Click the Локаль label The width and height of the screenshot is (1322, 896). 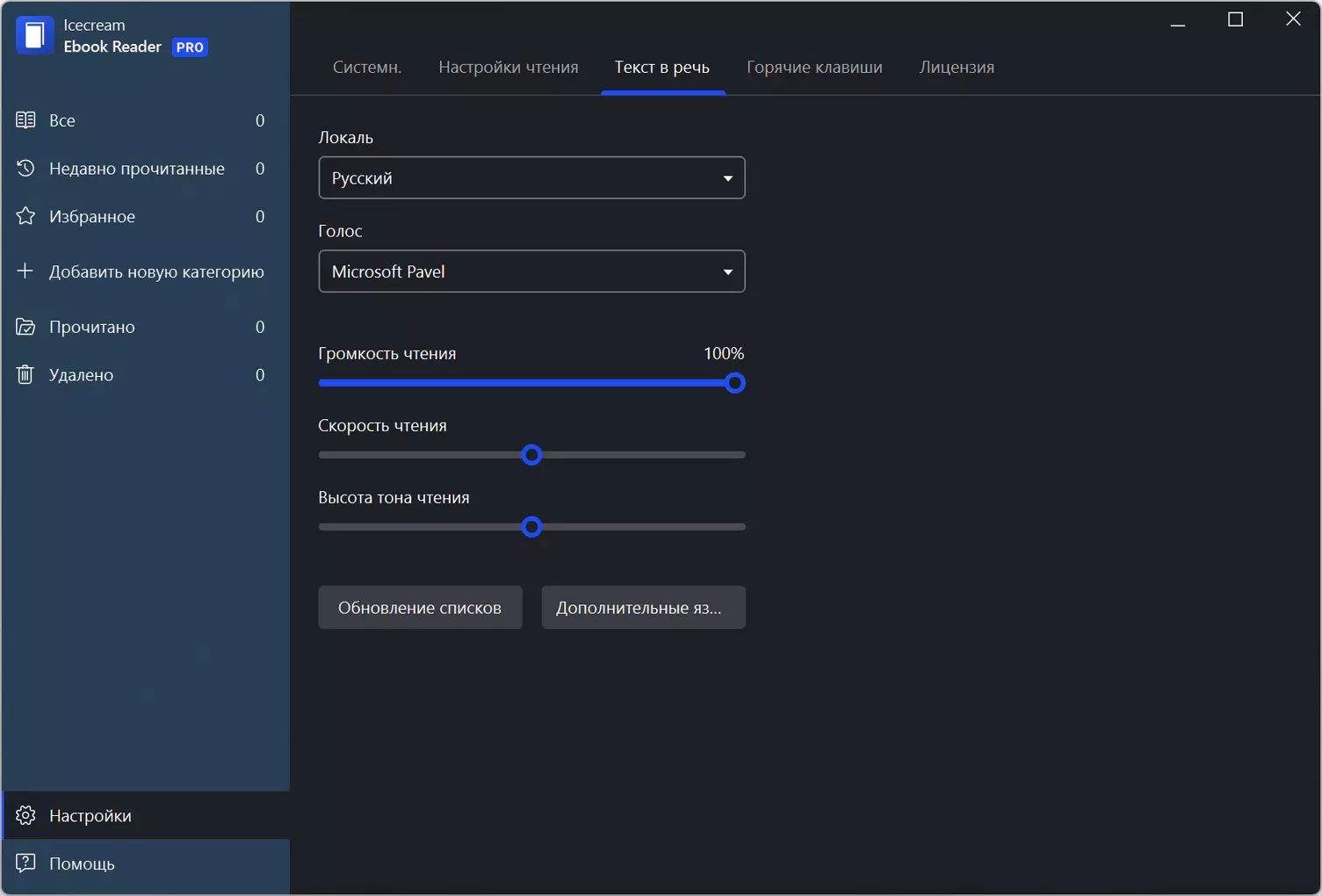point(345,138)
